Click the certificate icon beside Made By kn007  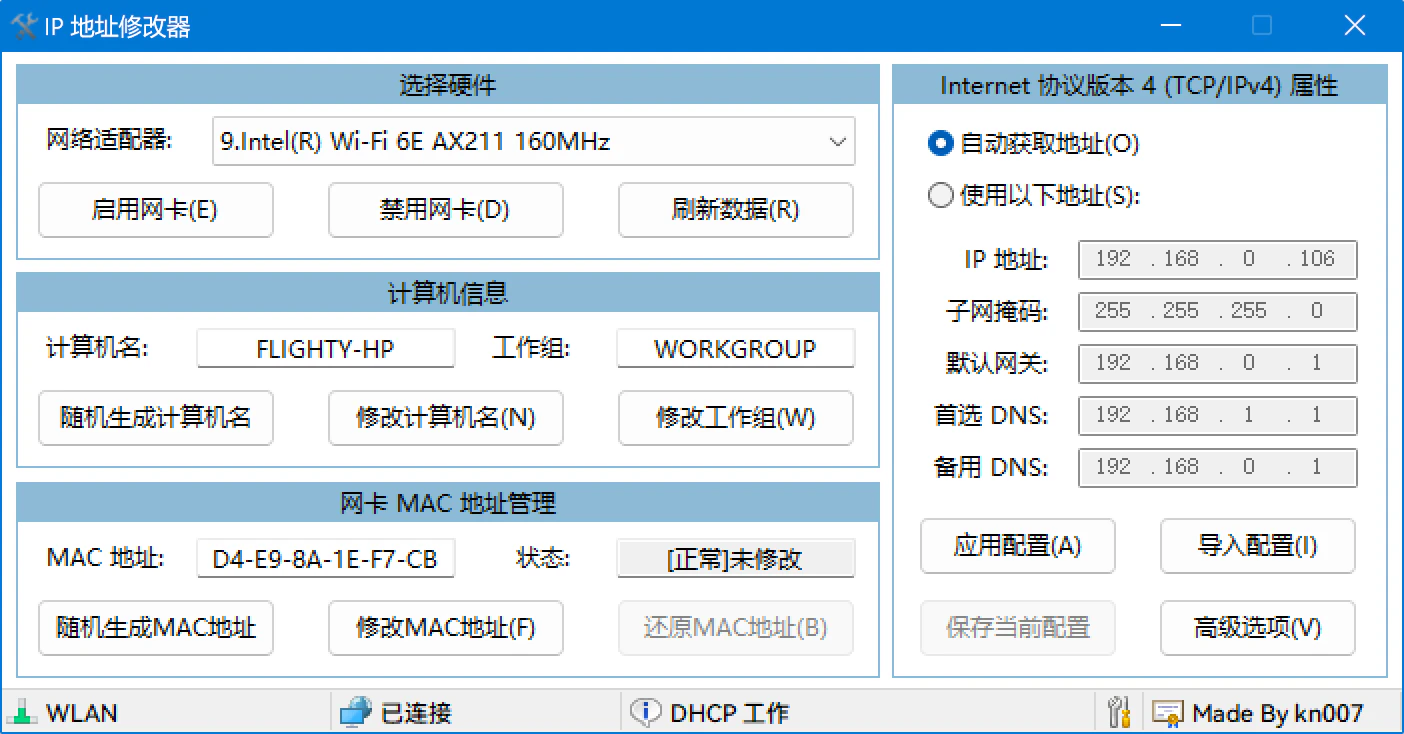pyautogui.click(x=1167, y=714)
